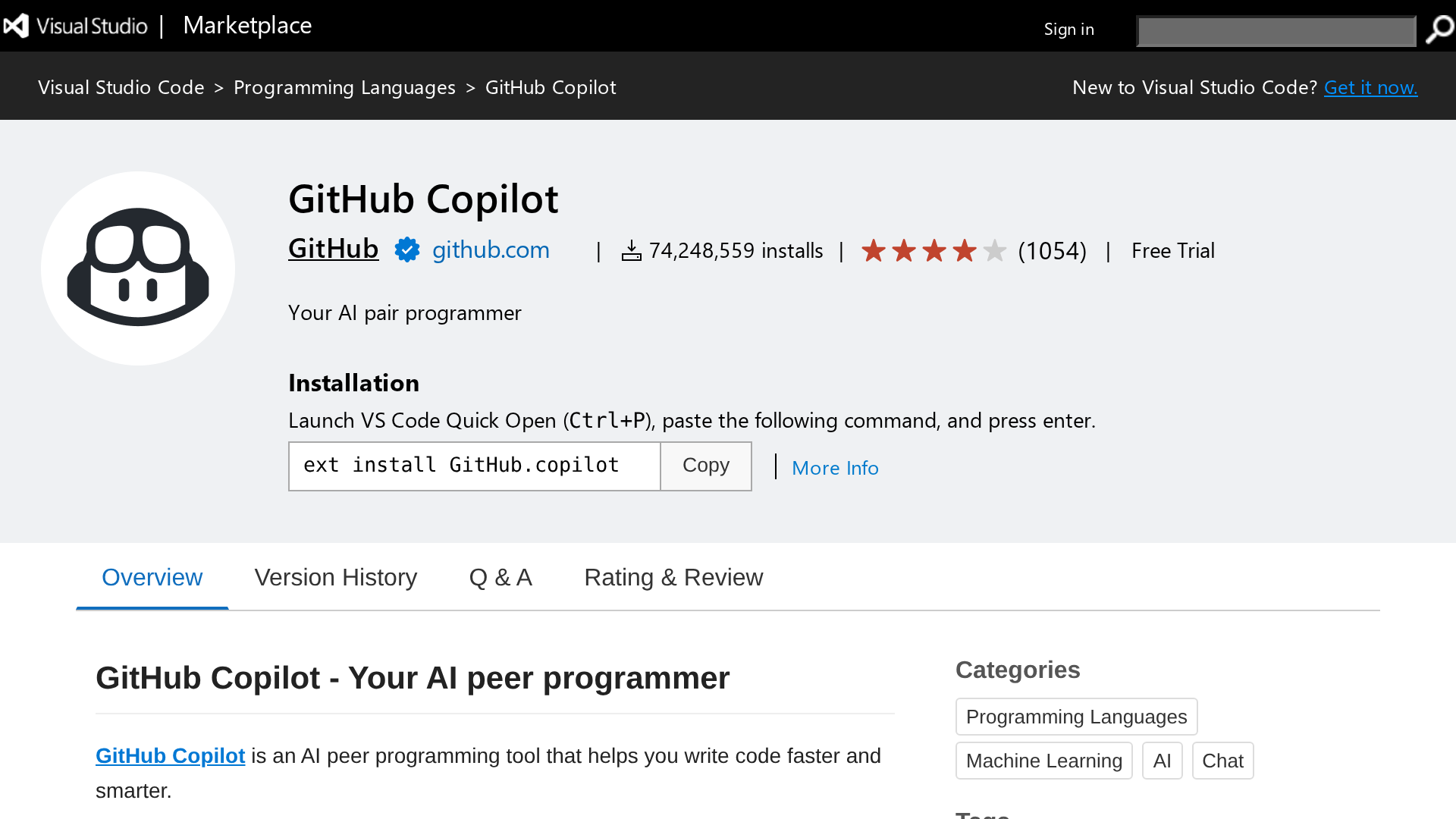Open Programming Languages breadcrumb
This screenshot has width=1456, height=819.
coord(344,88)
